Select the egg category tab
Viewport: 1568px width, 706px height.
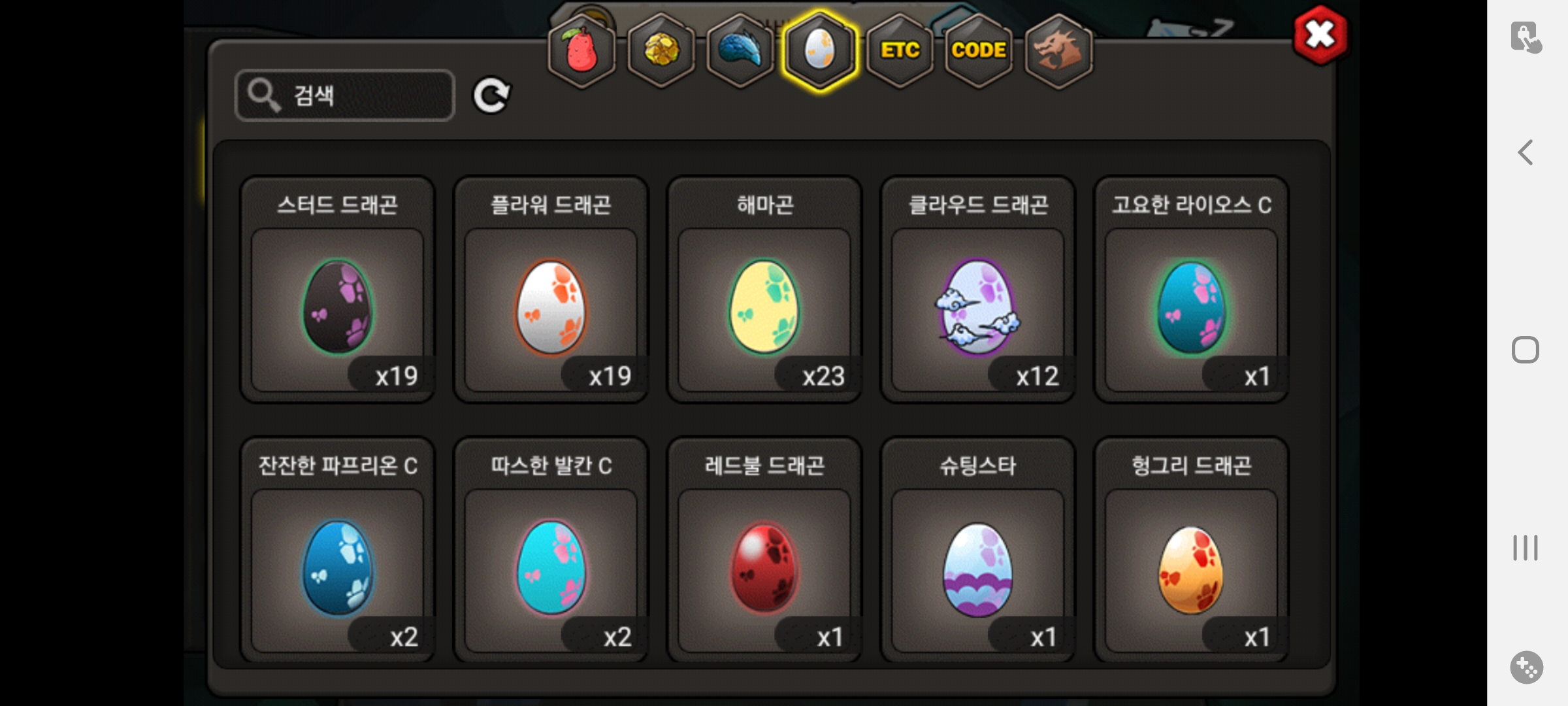tap(819, 51)
